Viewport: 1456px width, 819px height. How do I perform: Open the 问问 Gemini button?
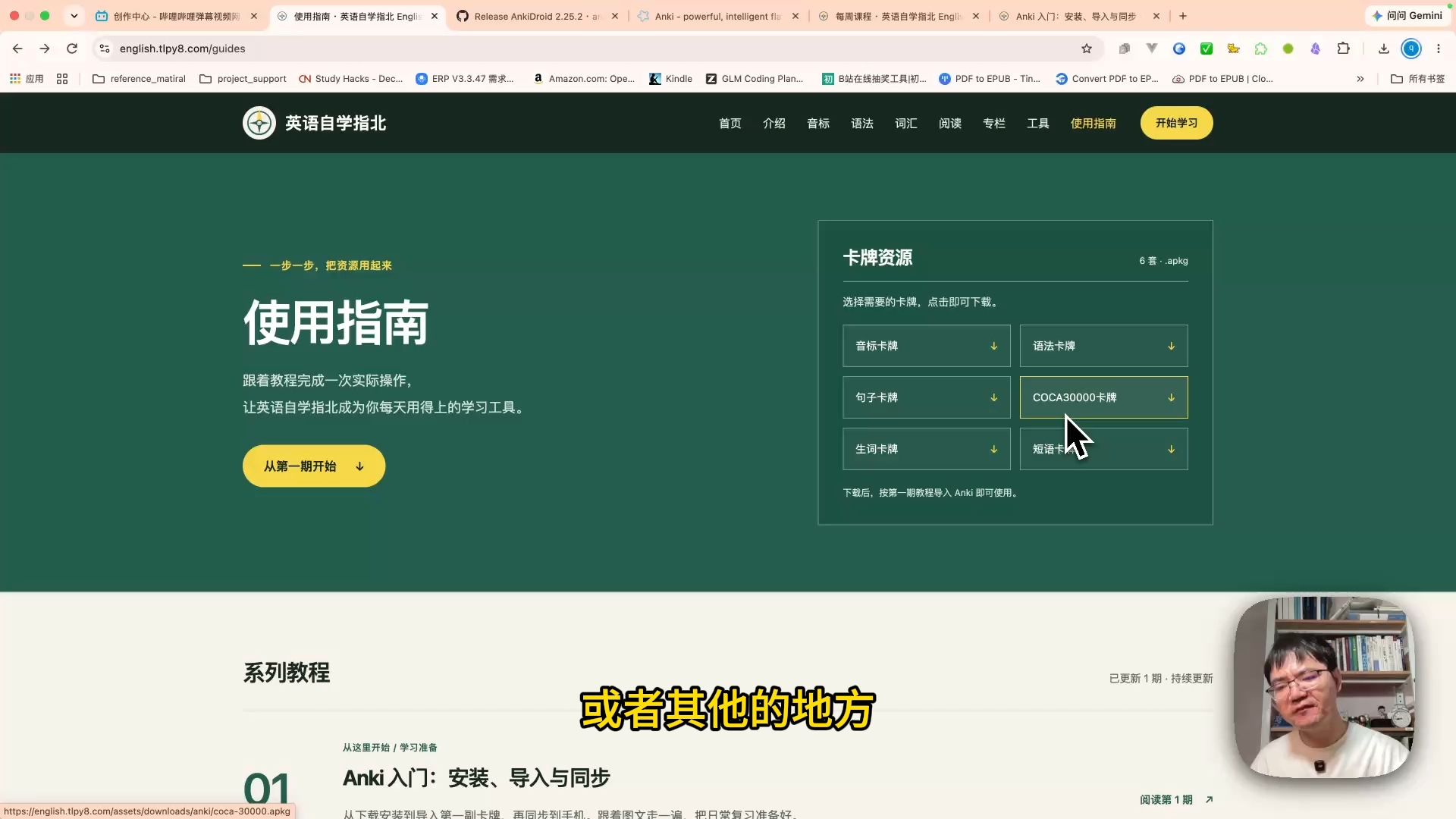pos(1407,16)
